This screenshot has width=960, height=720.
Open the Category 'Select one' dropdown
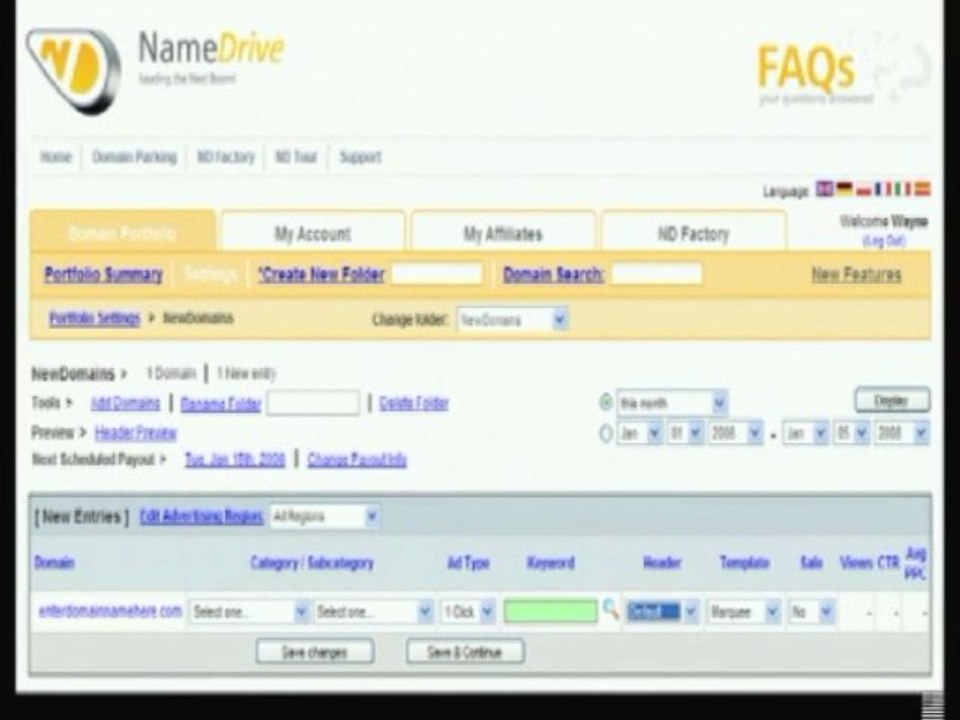[x=249, y=612]
